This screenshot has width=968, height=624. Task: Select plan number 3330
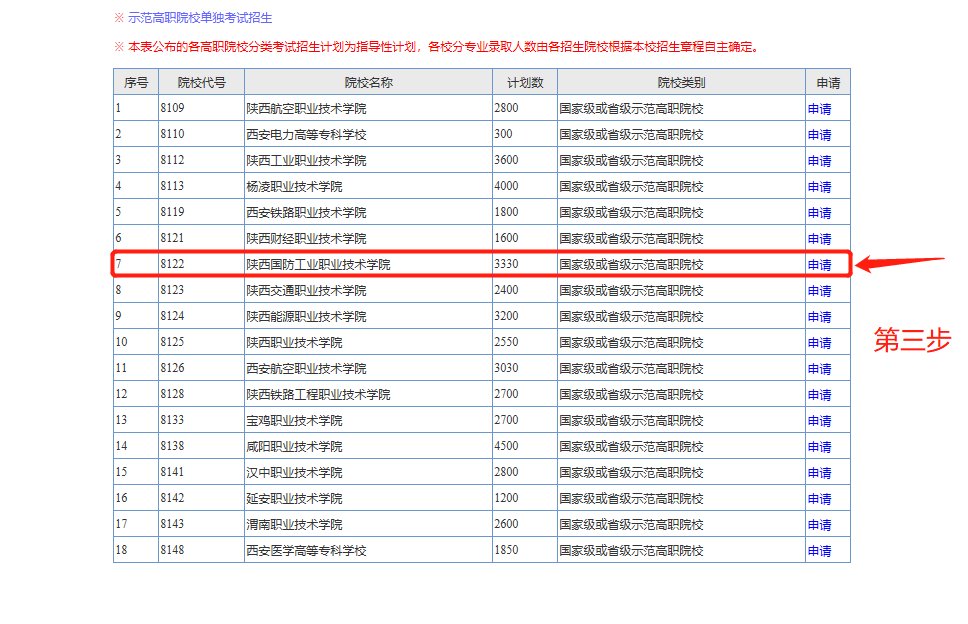506,264
